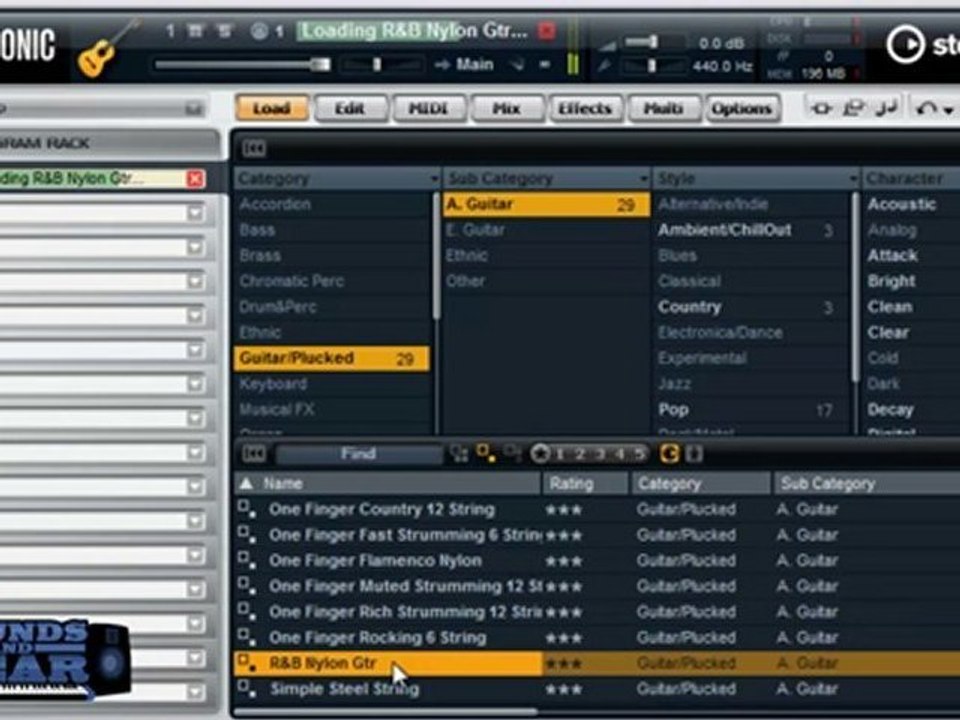
Task: Click reset icon above the Category column
Action: coord(255,148)
